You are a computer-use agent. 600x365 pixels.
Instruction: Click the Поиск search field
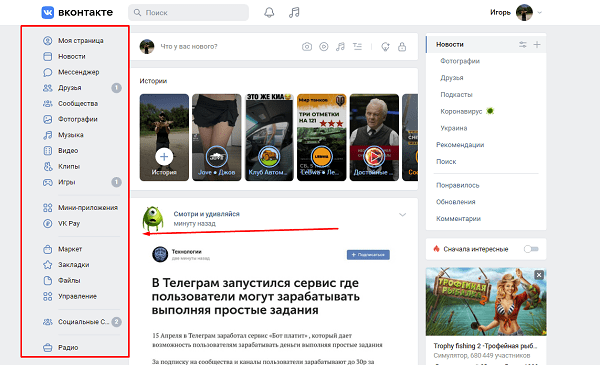(188, 13)
